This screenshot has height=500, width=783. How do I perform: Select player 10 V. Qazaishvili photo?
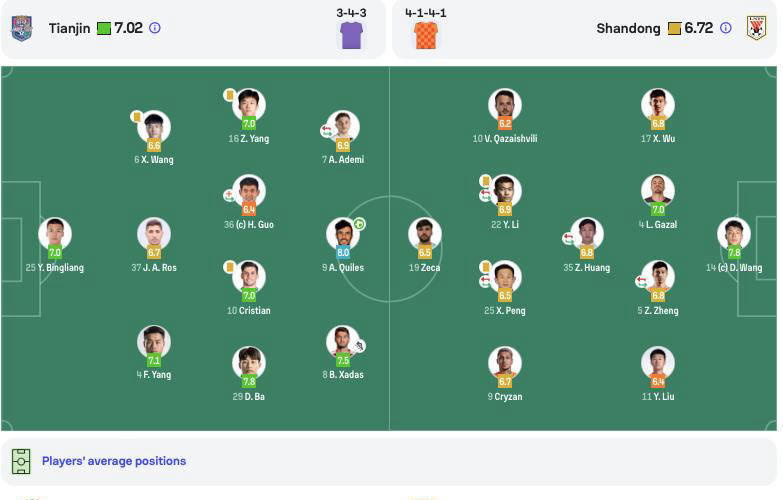click(505, 104)
